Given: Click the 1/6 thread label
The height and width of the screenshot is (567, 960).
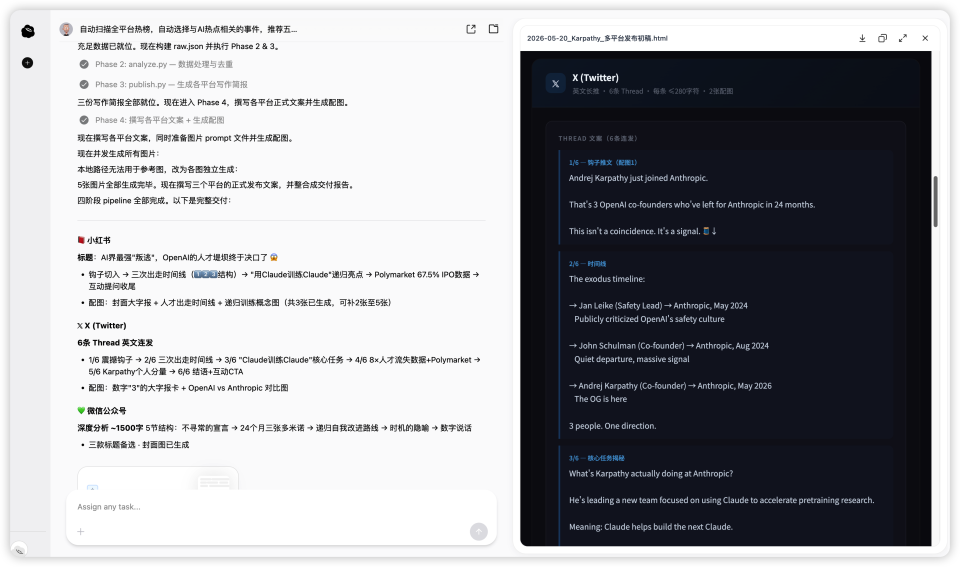Looking at the screenshot, I should pos(602,162).
